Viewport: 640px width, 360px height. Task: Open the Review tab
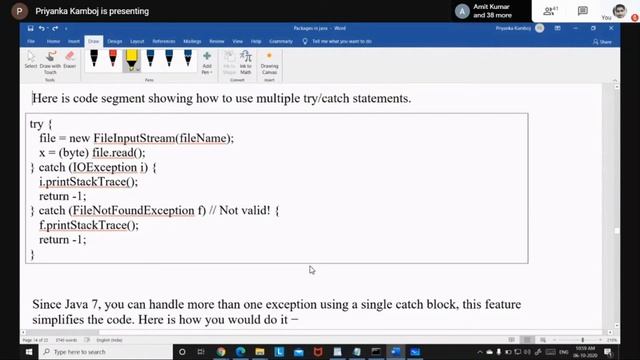tap(217, 41)
